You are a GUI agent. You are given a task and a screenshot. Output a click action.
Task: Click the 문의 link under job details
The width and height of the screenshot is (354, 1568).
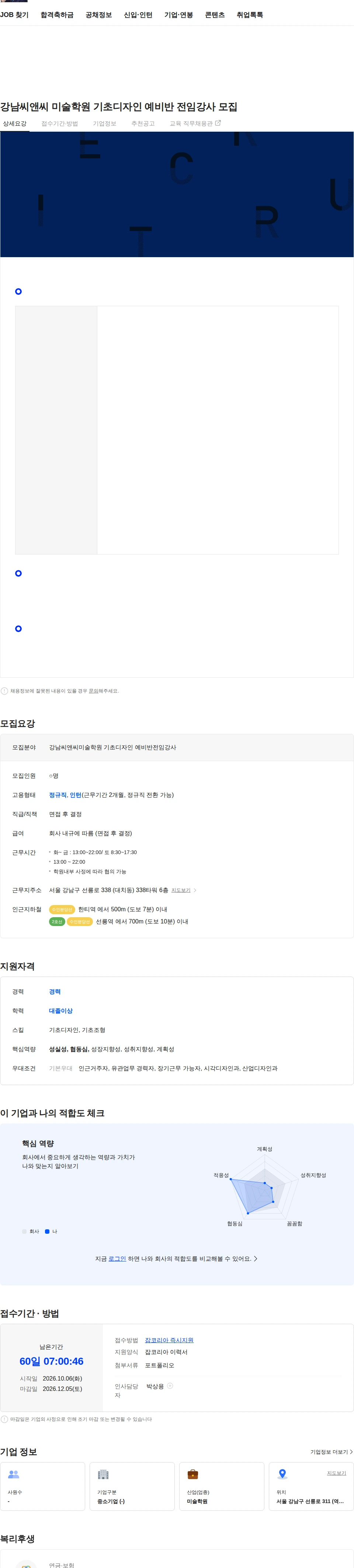pyautogui.click(x=94, y=691)
